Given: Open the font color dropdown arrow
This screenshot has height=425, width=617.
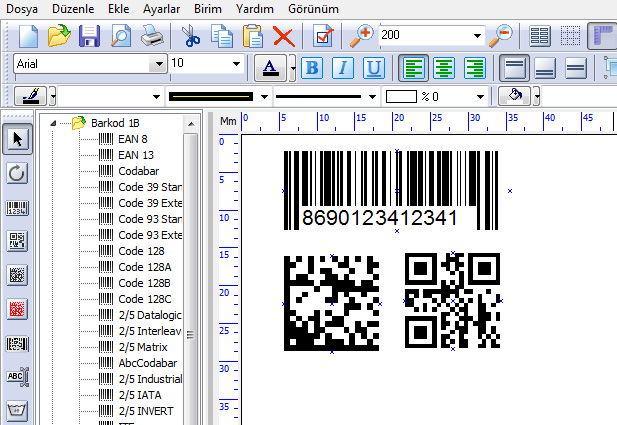Looking at the screenshot, I should pyautogui.click(x=292, y=68).
